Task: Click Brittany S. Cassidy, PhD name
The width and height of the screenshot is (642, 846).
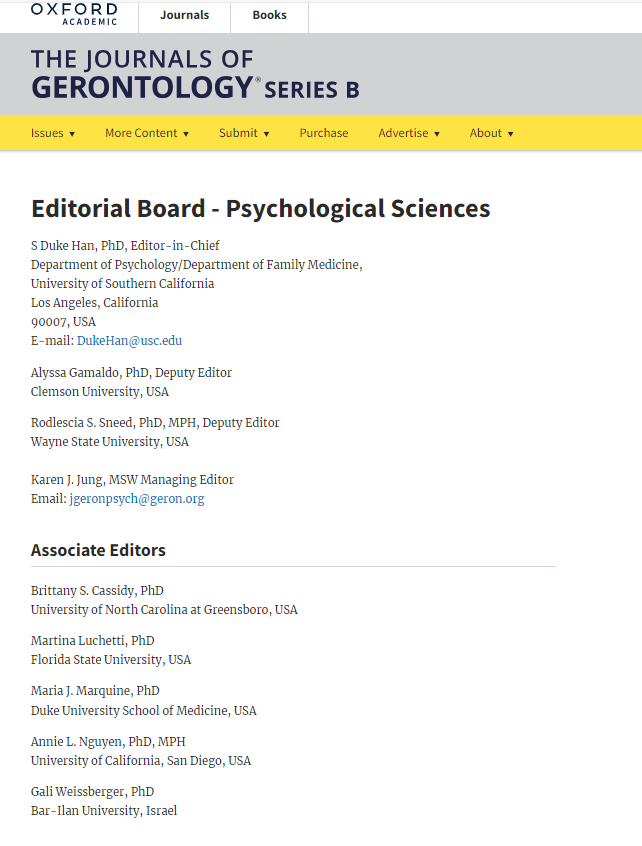Action: pos(97,591)
